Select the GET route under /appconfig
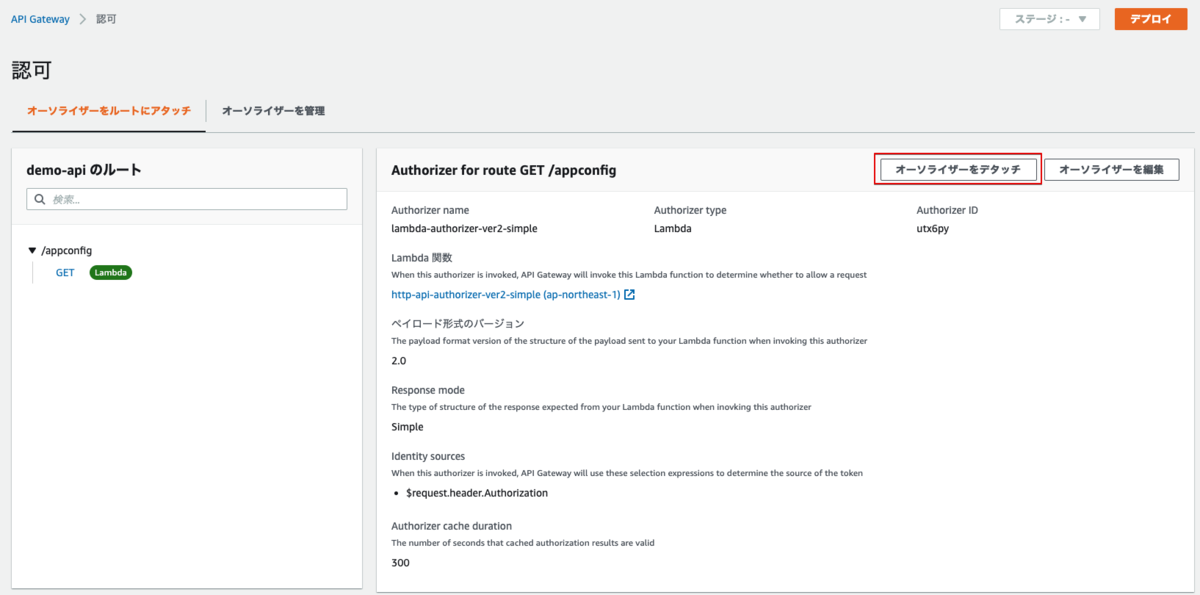This screenshot has width=1200, height=595. [x=65, y=272]
